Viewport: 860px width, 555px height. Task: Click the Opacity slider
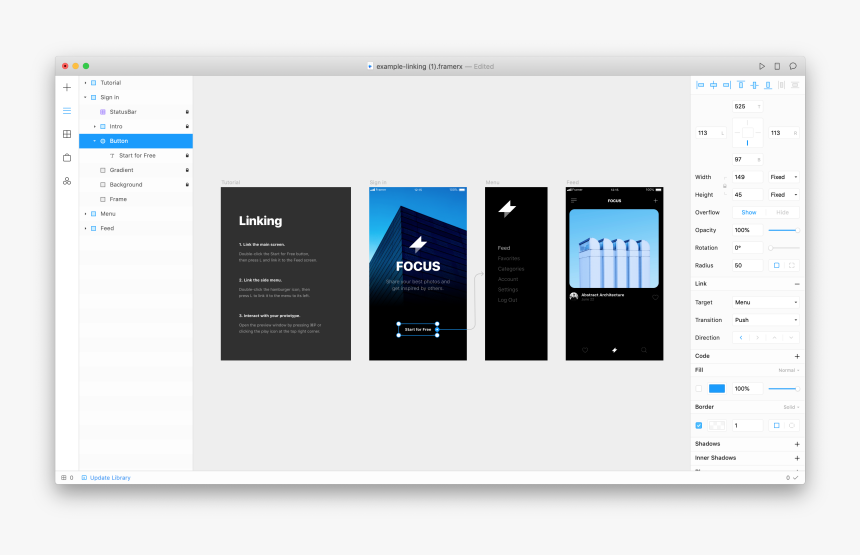784,230
